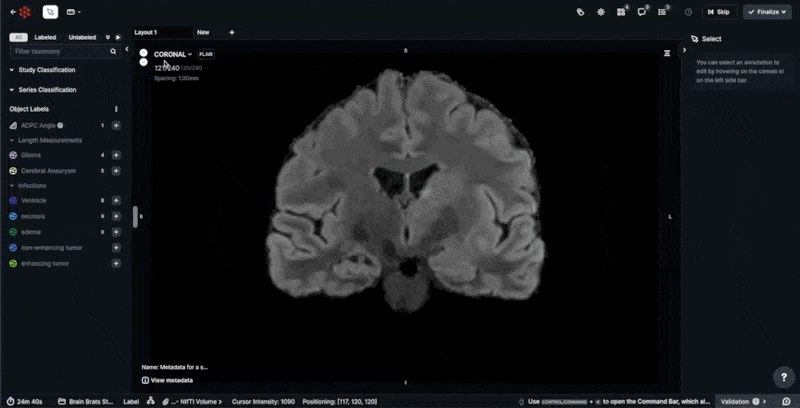Open Object Labels three-dot menu

[x=116, y=109]
